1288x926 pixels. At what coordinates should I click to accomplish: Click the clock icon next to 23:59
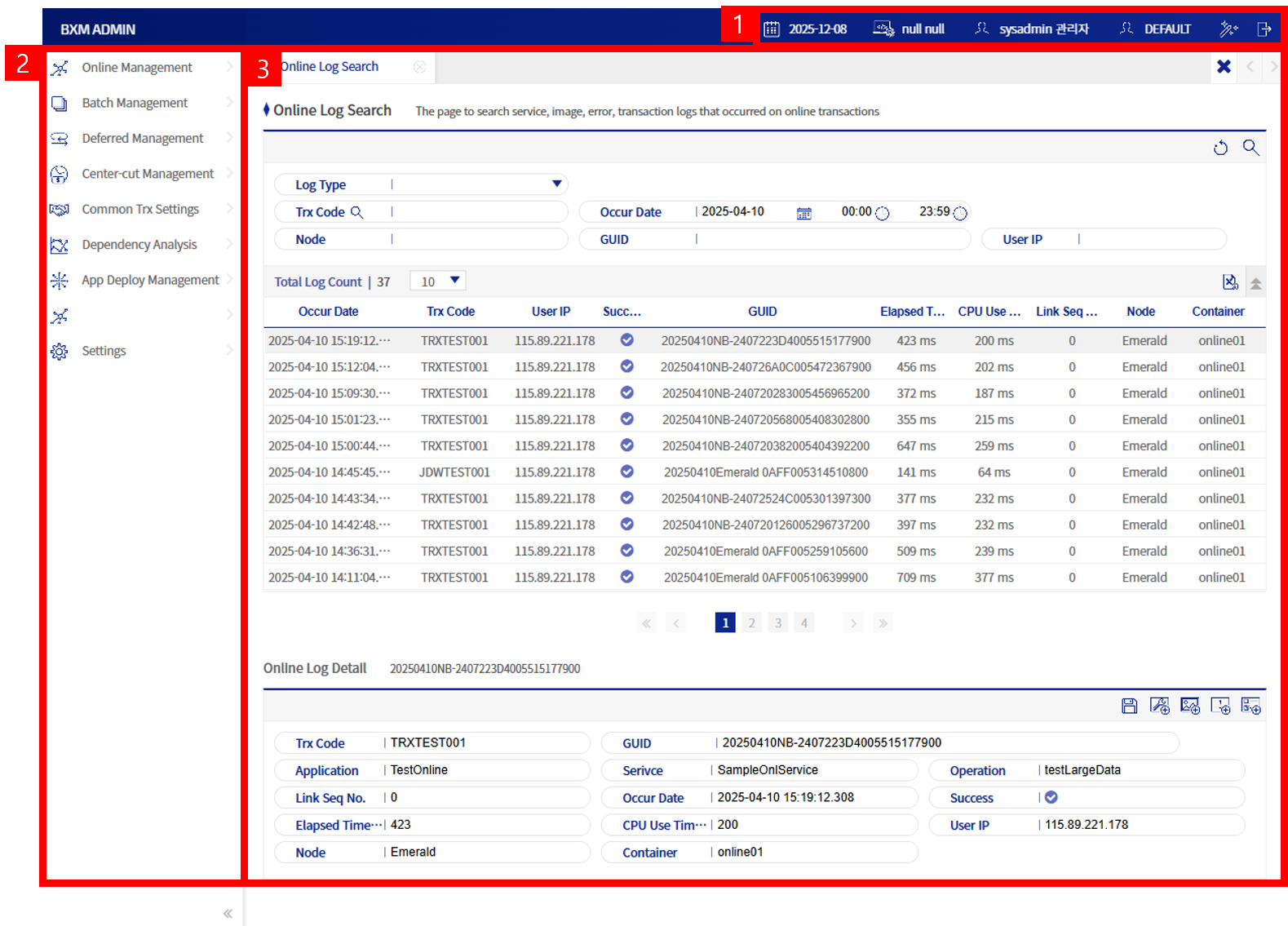click(x=960, y=213)
